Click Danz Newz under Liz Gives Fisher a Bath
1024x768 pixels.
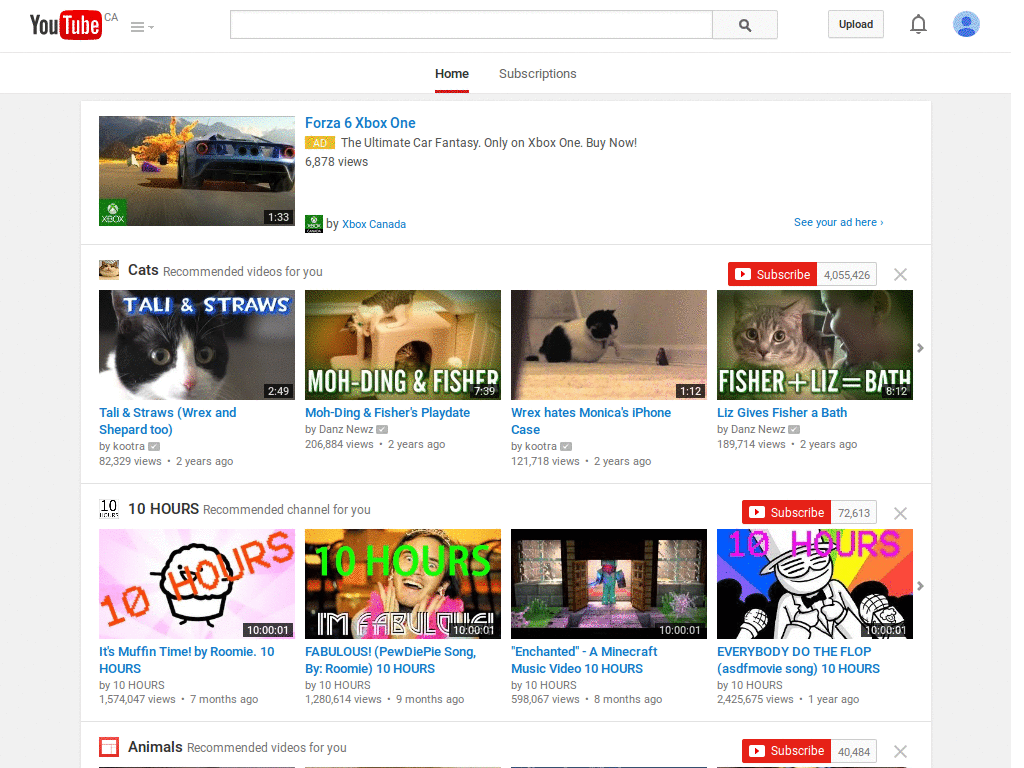point(758,429)
